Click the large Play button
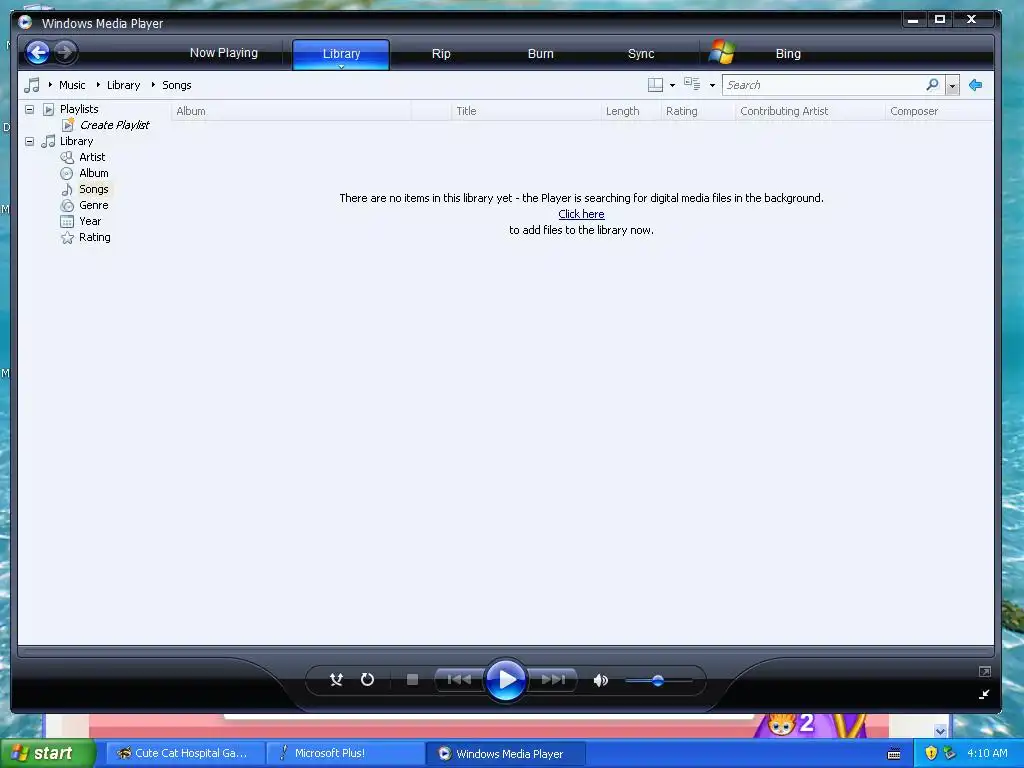 [505, 680]
